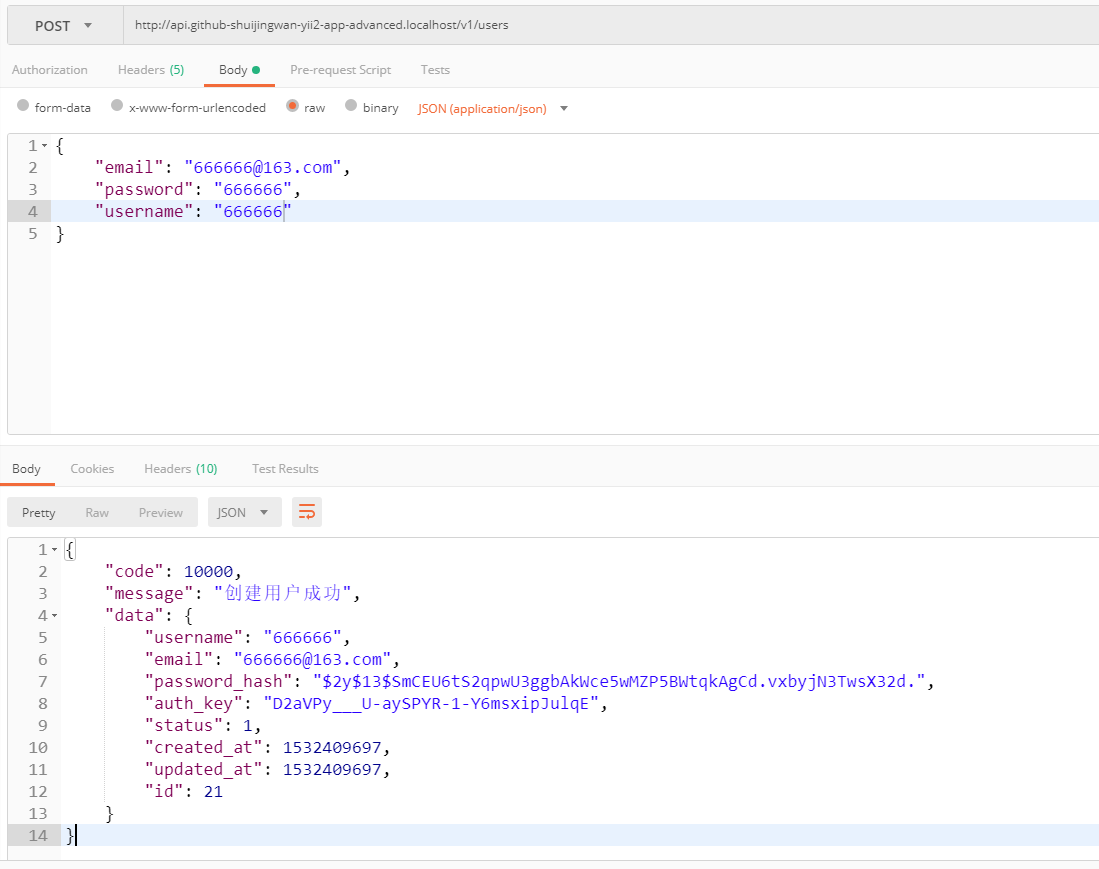Collapse the request body JSON root object
Viewport: 1099px width, 869px height.
(x=44, y=146)
